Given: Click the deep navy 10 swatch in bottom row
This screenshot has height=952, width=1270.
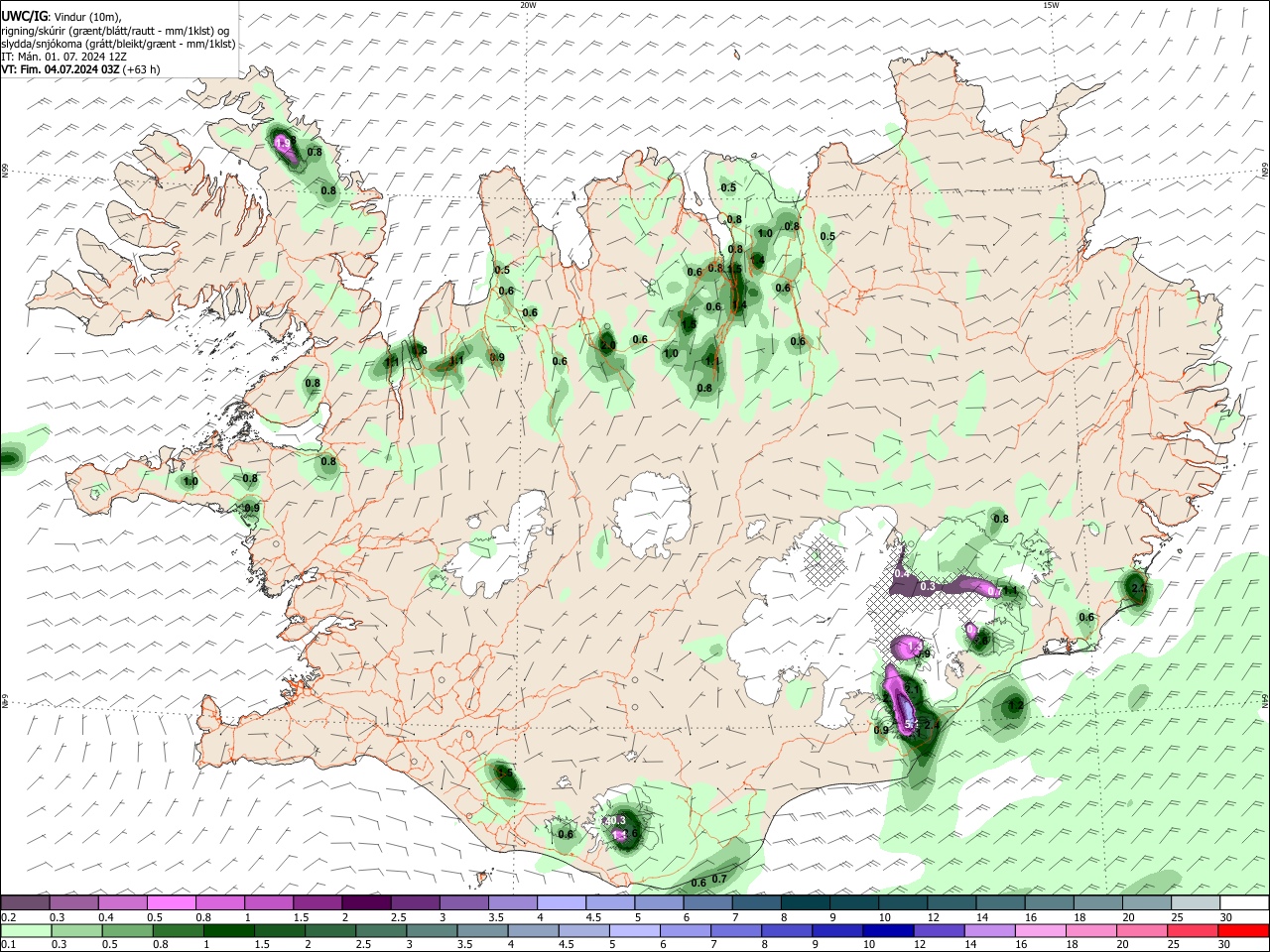Looking at the screenshot, I should [x=888, y=931].
